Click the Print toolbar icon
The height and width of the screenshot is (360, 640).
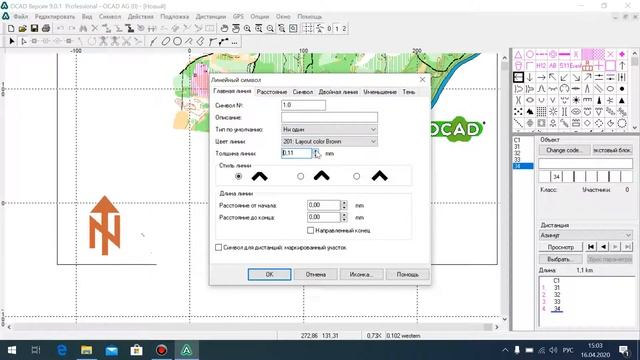[46, 28]
